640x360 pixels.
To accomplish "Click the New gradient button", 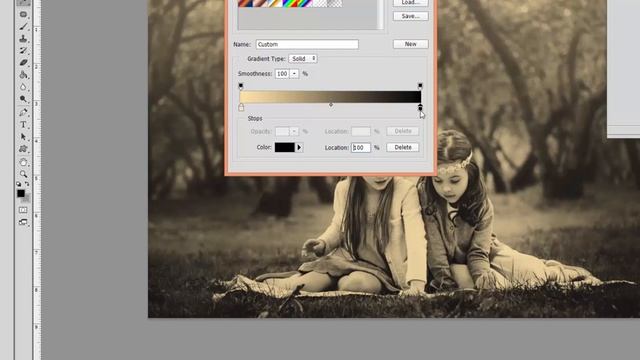I will click(410, 44).
